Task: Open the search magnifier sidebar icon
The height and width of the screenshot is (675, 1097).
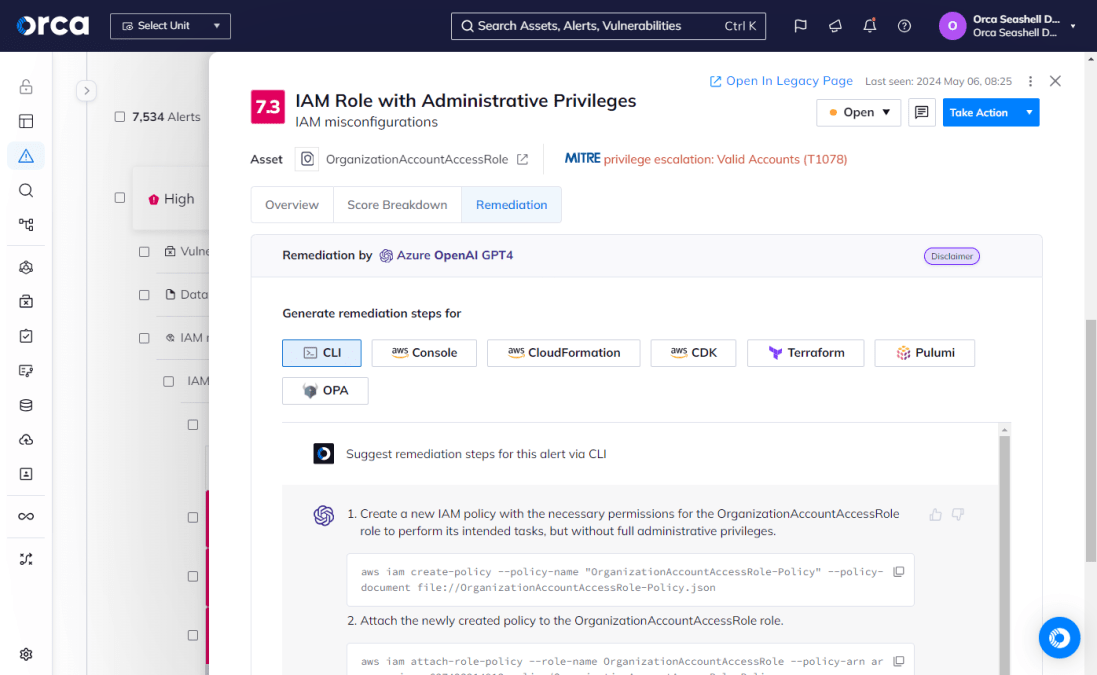Action: pyautogui.click(x=26, y=190)
